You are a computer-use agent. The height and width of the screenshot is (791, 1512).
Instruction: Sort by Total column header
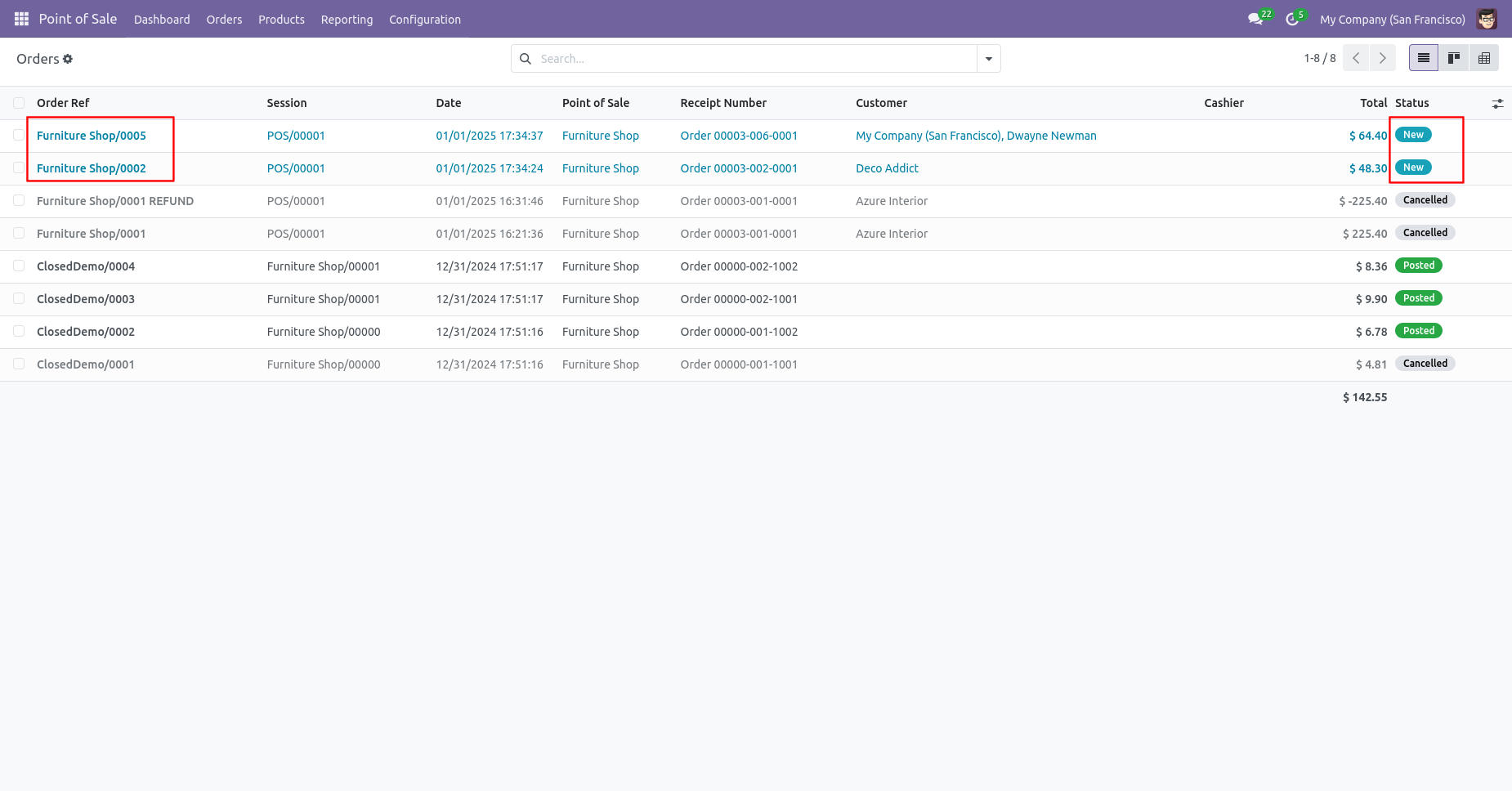click(x=1373, y=103)
